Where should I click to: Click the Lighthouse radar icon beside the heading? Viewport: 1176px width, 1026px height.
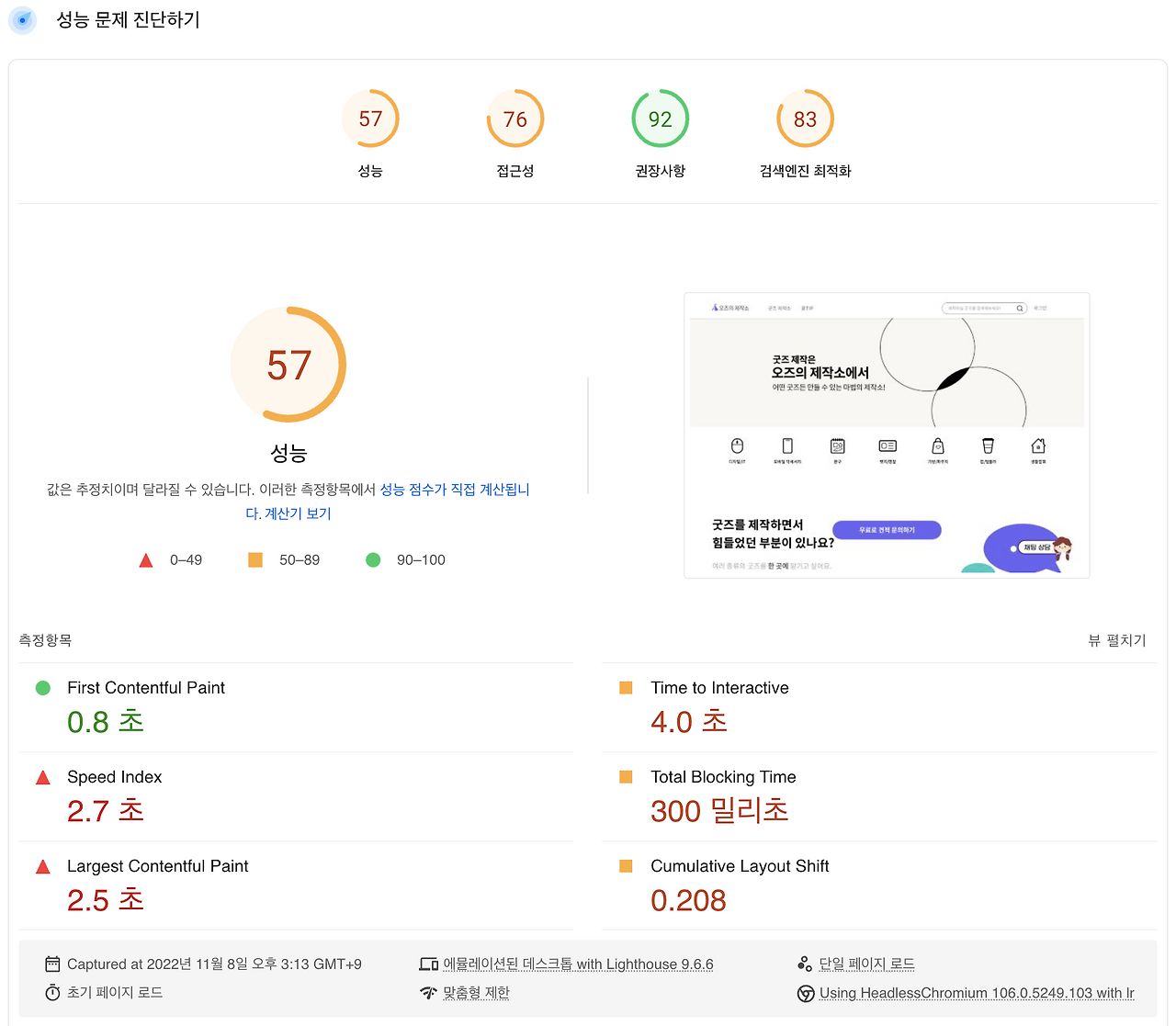point(22,20)
